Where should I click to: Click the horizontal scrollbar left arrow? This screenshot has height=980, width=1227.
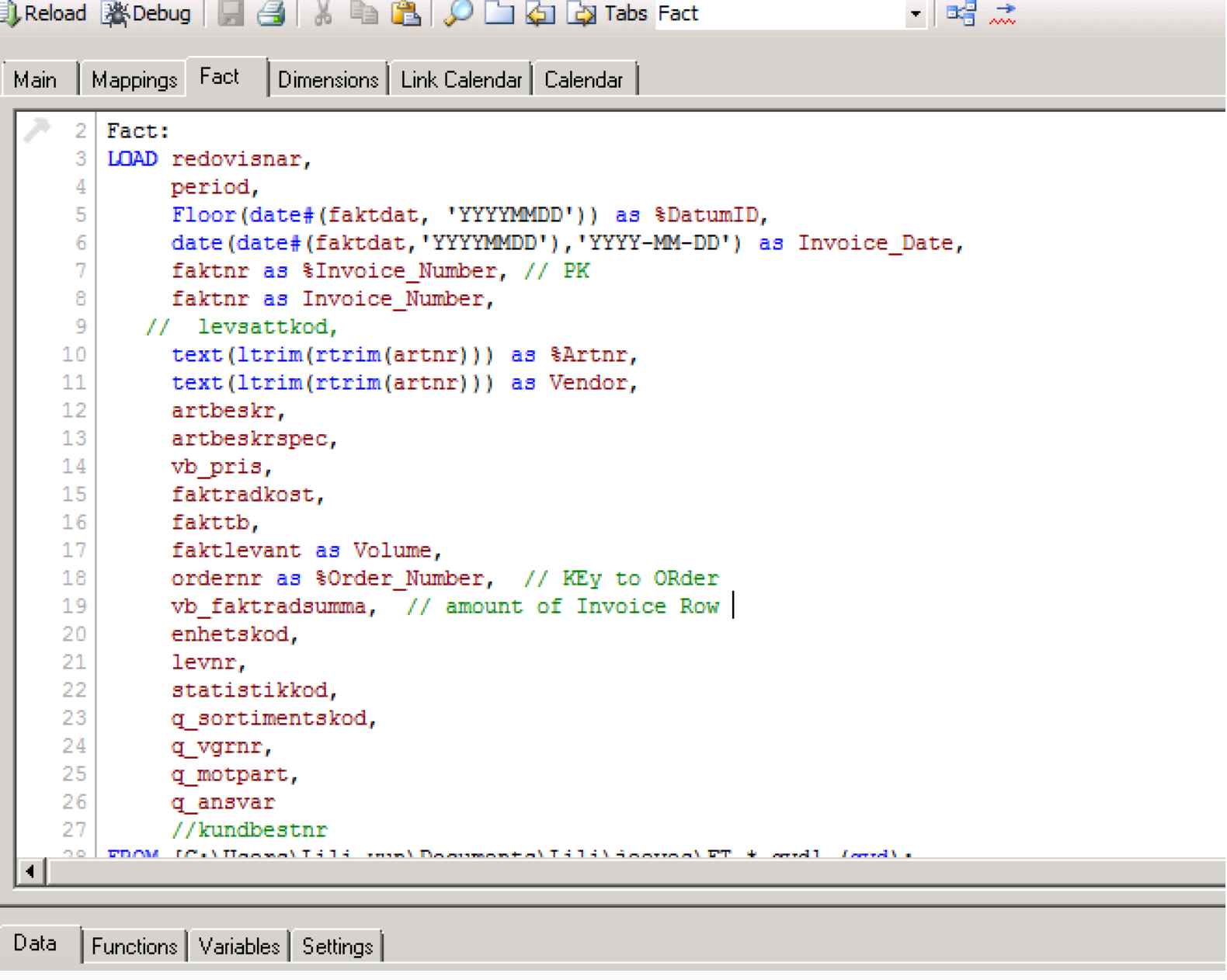[31, 871]
